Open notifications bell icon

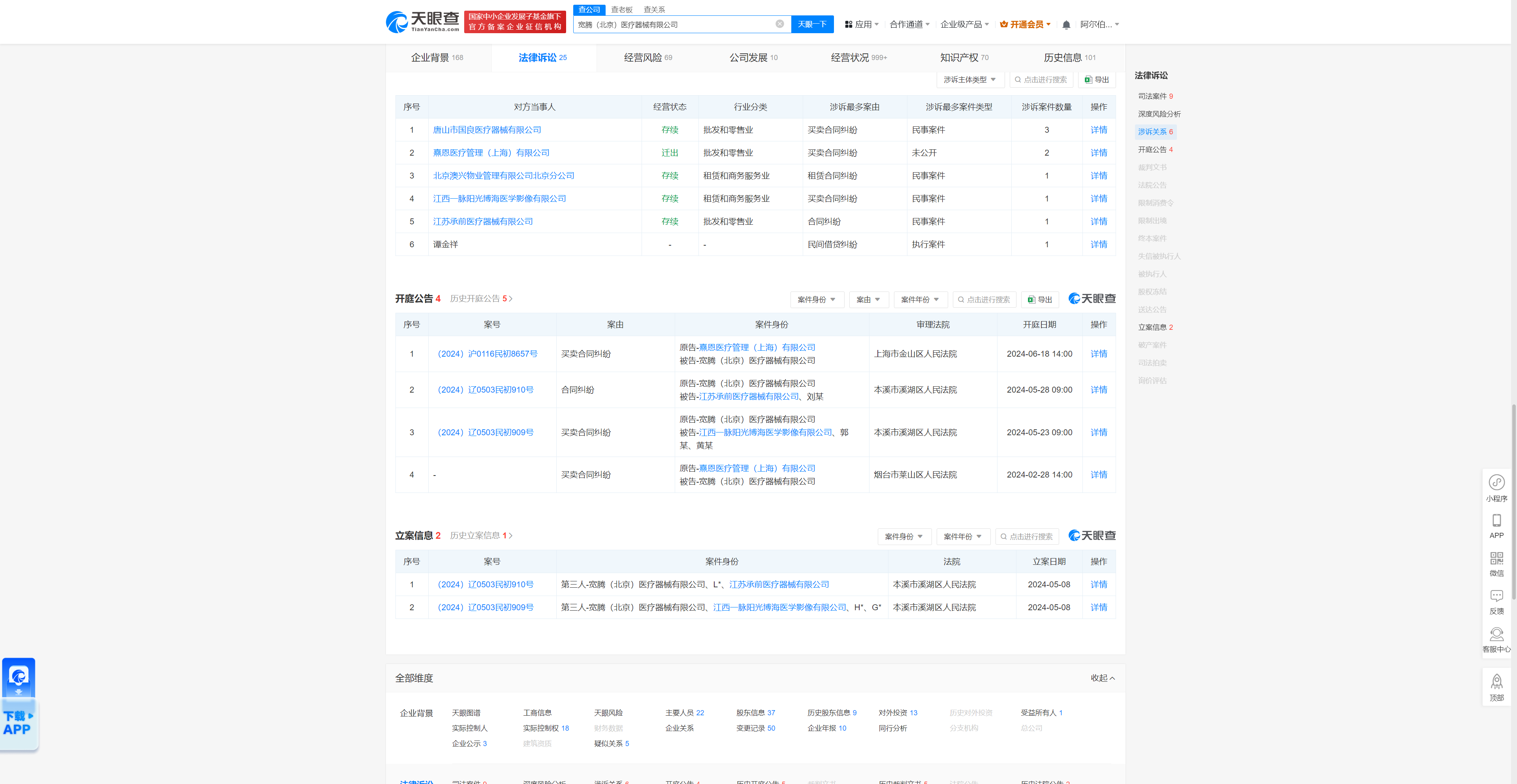pyautogui.click(x=1066, y=25)
